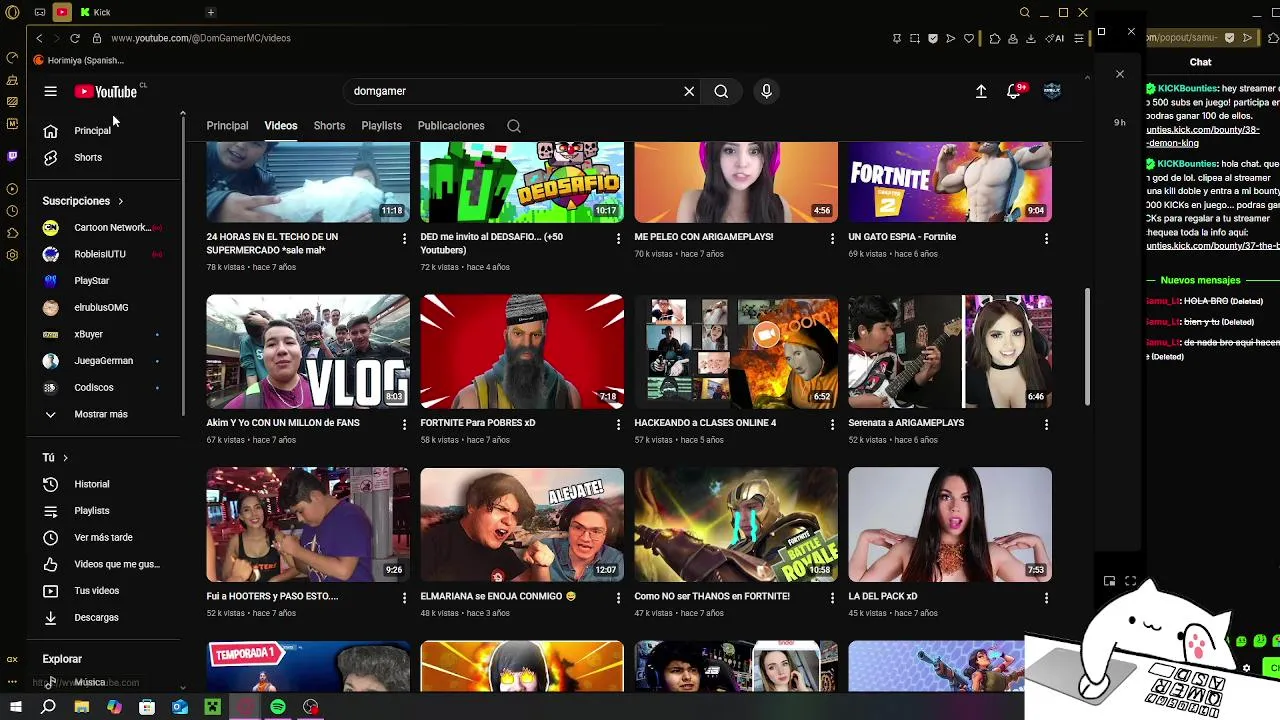Screen dimensions: 1280x720
Task: Open options menu for FORTNITE Para POBRES xD
Action: click(x=618, y=424)
